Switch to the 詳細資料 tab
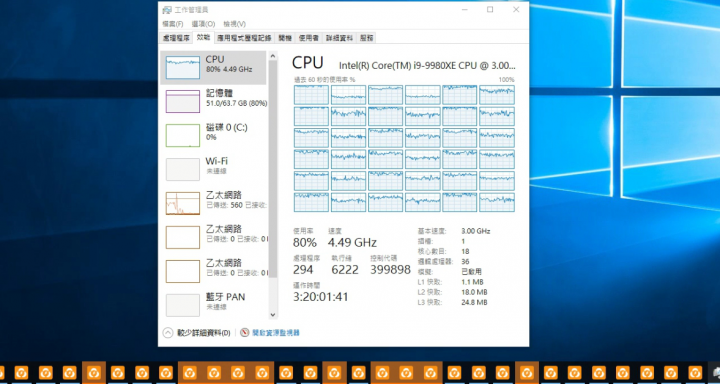This screenshot has width=720, height=384. [x=339, y=38]
